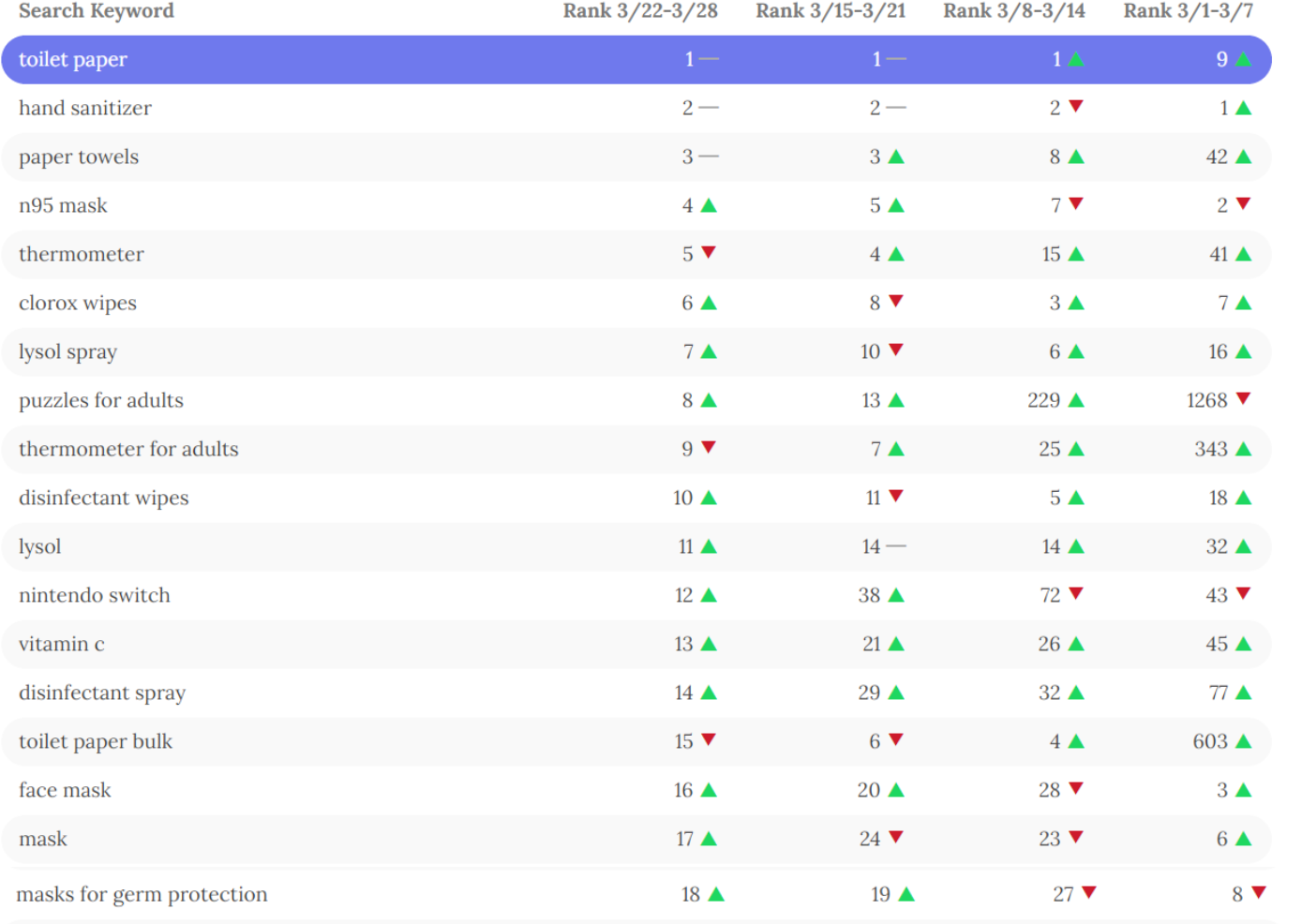Click green arrow beside thermometer for adults rank 343
Viewport: 1302px width, 924px height.
tap(1243, 449)
